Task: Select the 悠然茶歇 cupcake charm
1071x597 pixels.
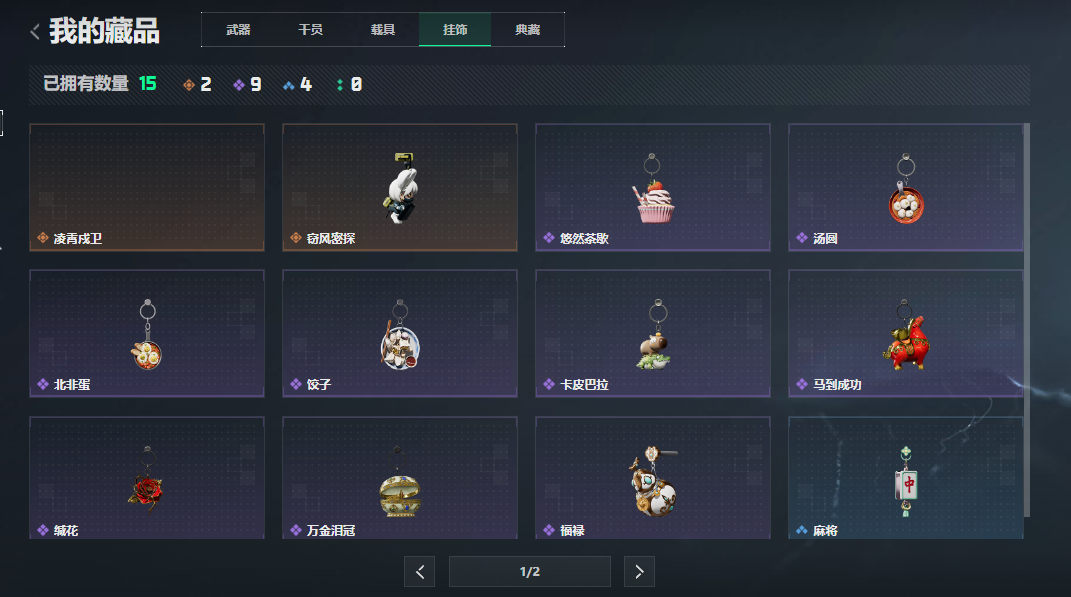Action: point(653,187)
